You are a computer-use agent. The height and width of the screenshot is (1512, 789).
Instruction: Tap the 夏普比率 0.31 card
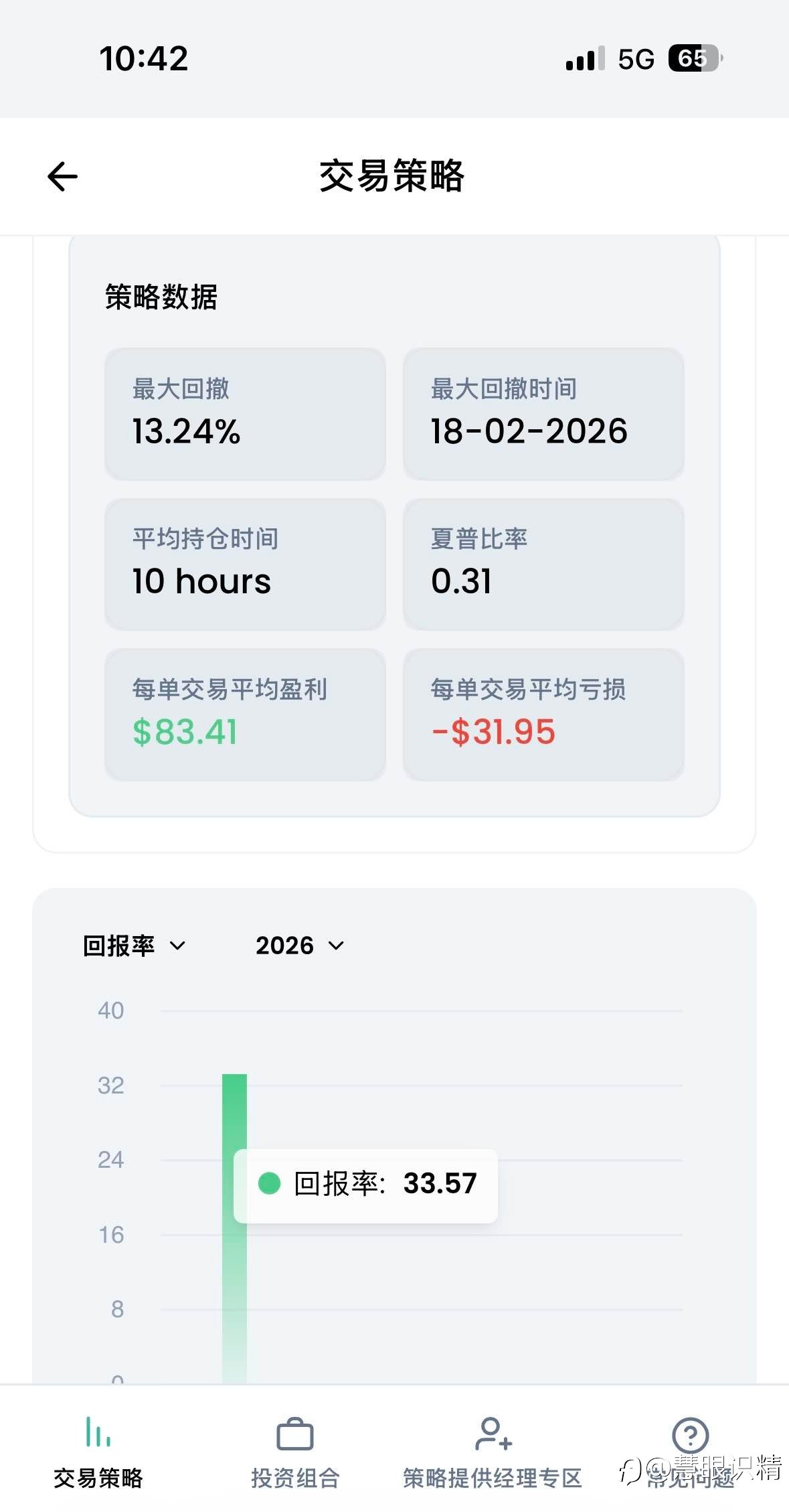543,563
